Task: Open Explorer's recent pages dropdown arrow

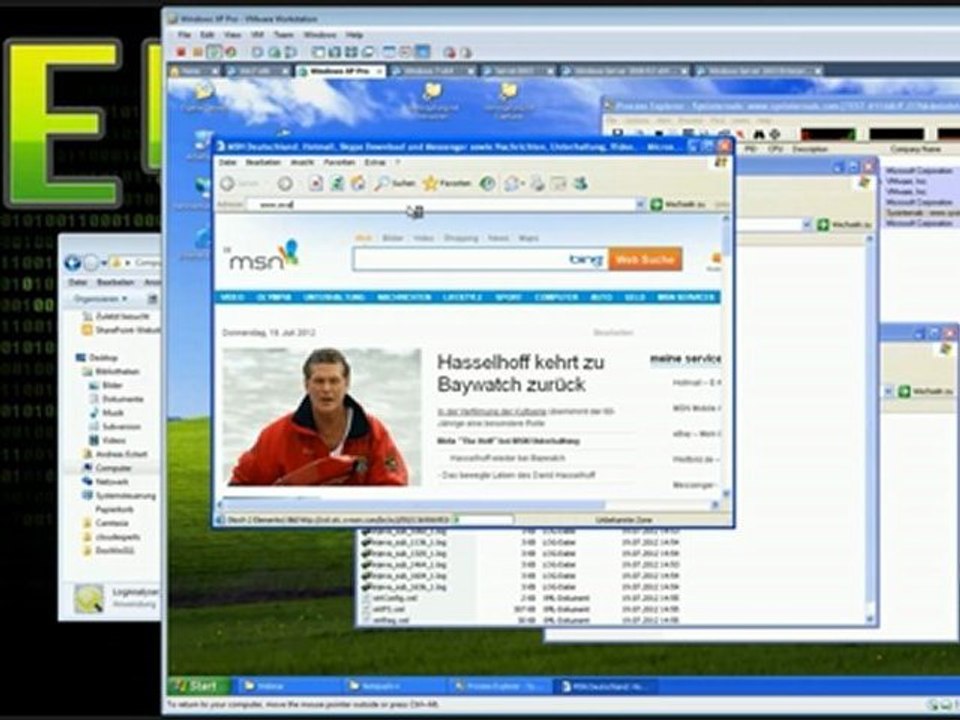Action: [x=105, y=263]
